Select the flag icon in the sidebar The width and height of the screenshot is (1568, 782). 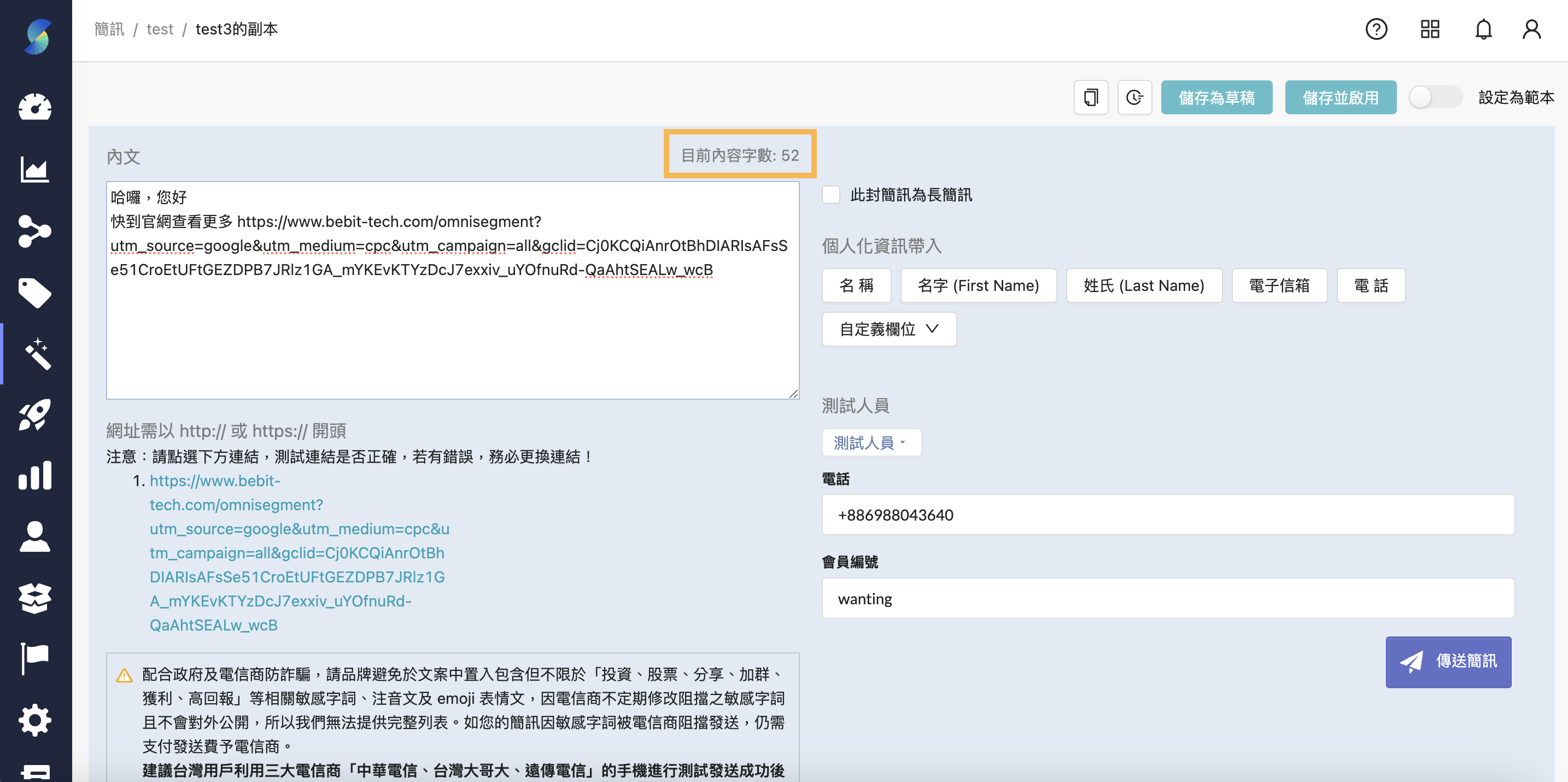pyautogui.click(x=34, y=658)
